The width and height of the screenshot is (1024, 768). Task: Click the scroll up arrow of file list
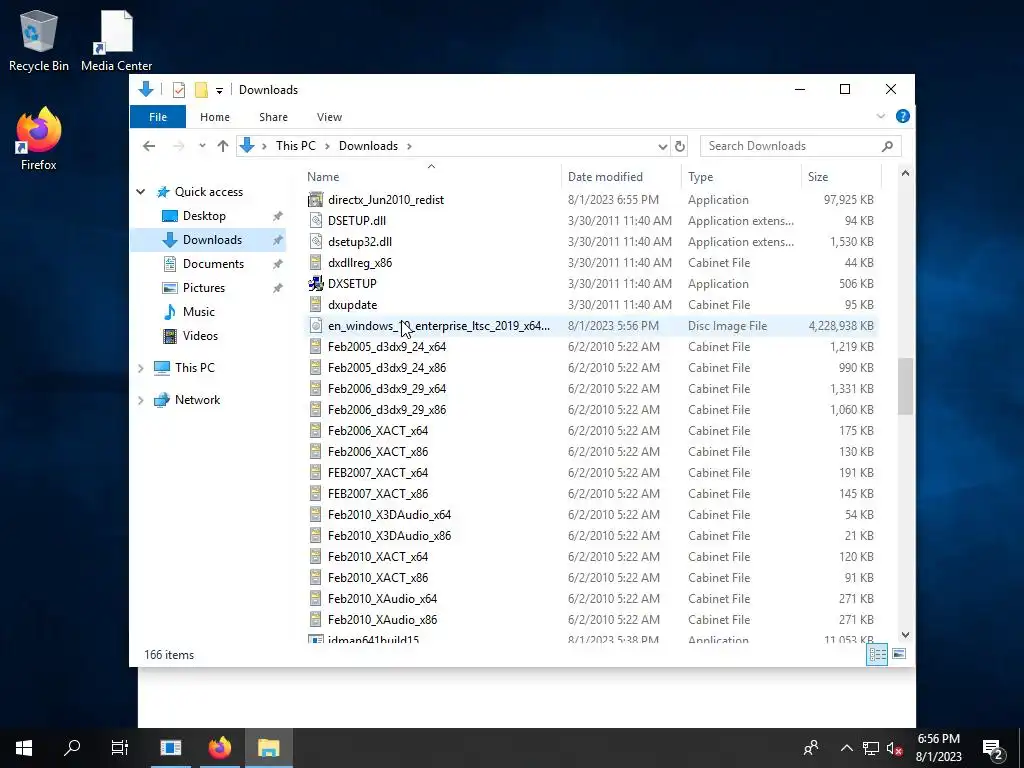tap(905, 173)
